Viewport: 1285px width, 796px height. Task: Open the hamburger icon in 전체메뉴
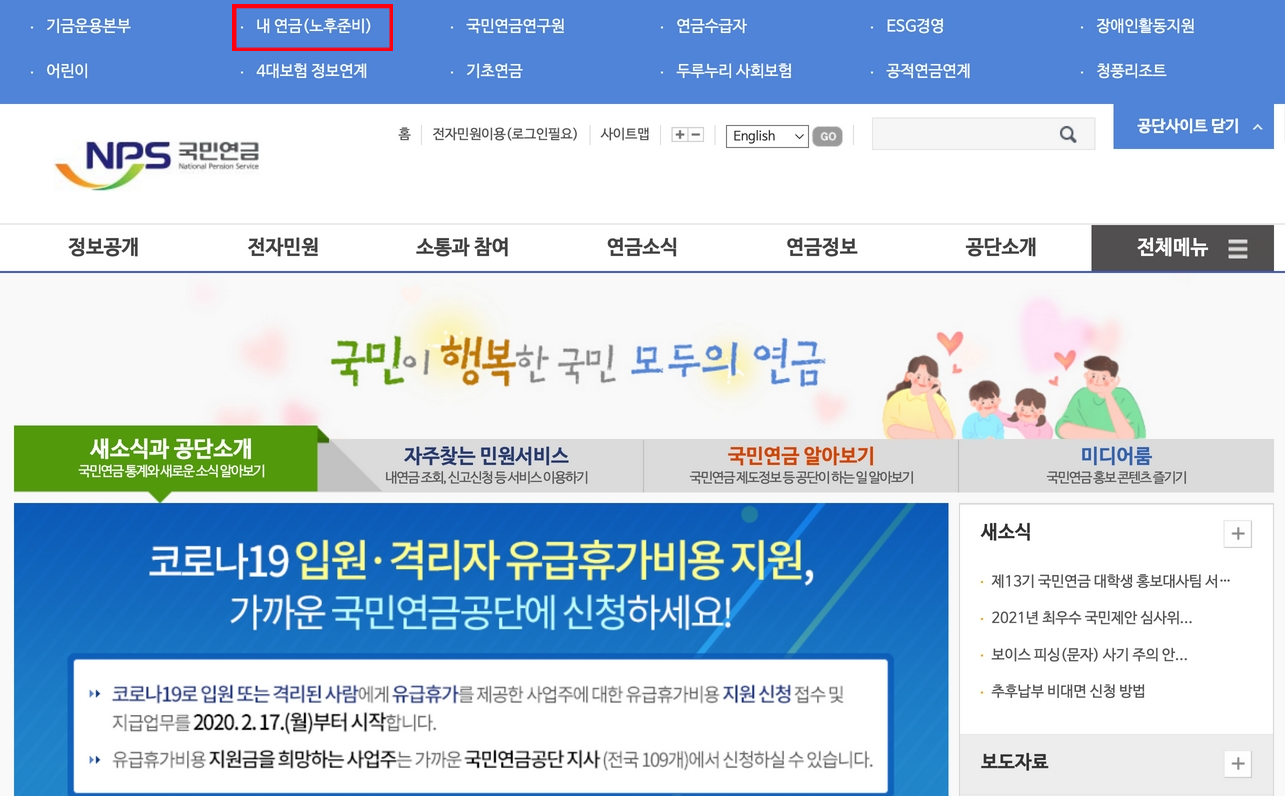[x=1238, y=248]
